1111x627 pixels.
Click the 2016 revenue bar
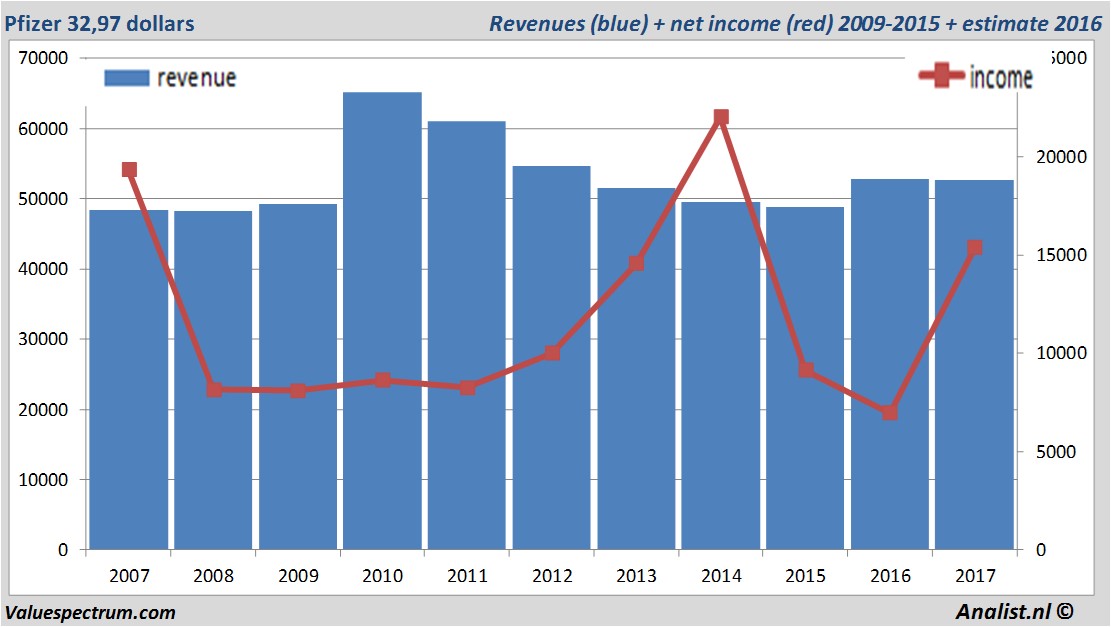[x=890, y=364]
